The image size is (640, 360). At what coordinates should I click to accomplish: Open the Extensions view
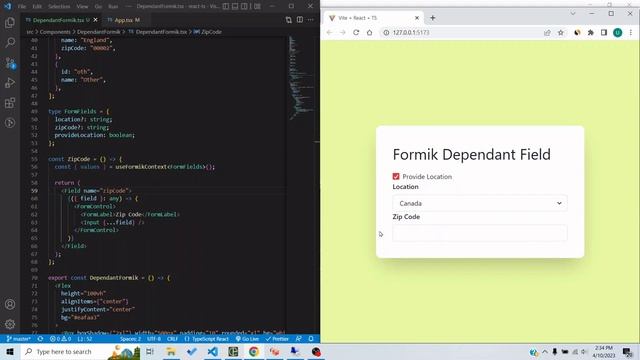10,102
